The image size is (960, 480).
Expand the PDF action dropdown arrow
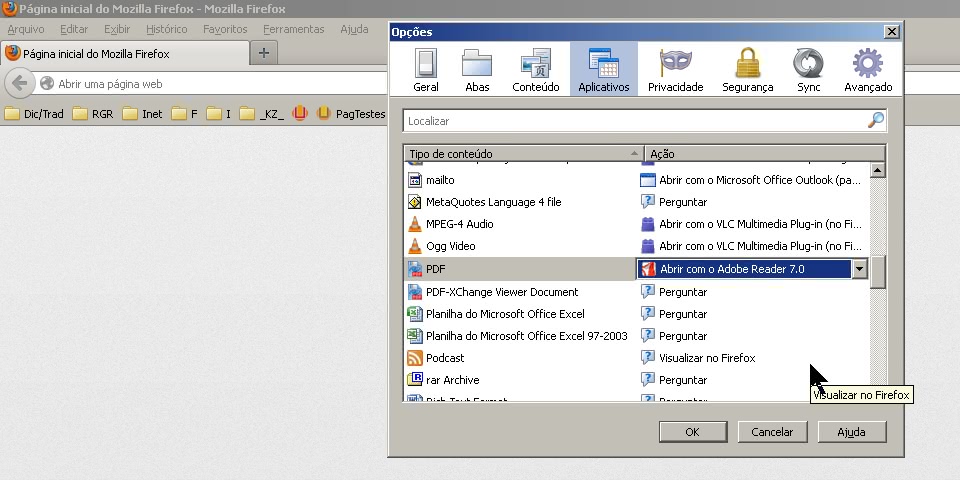click(859, 269)
